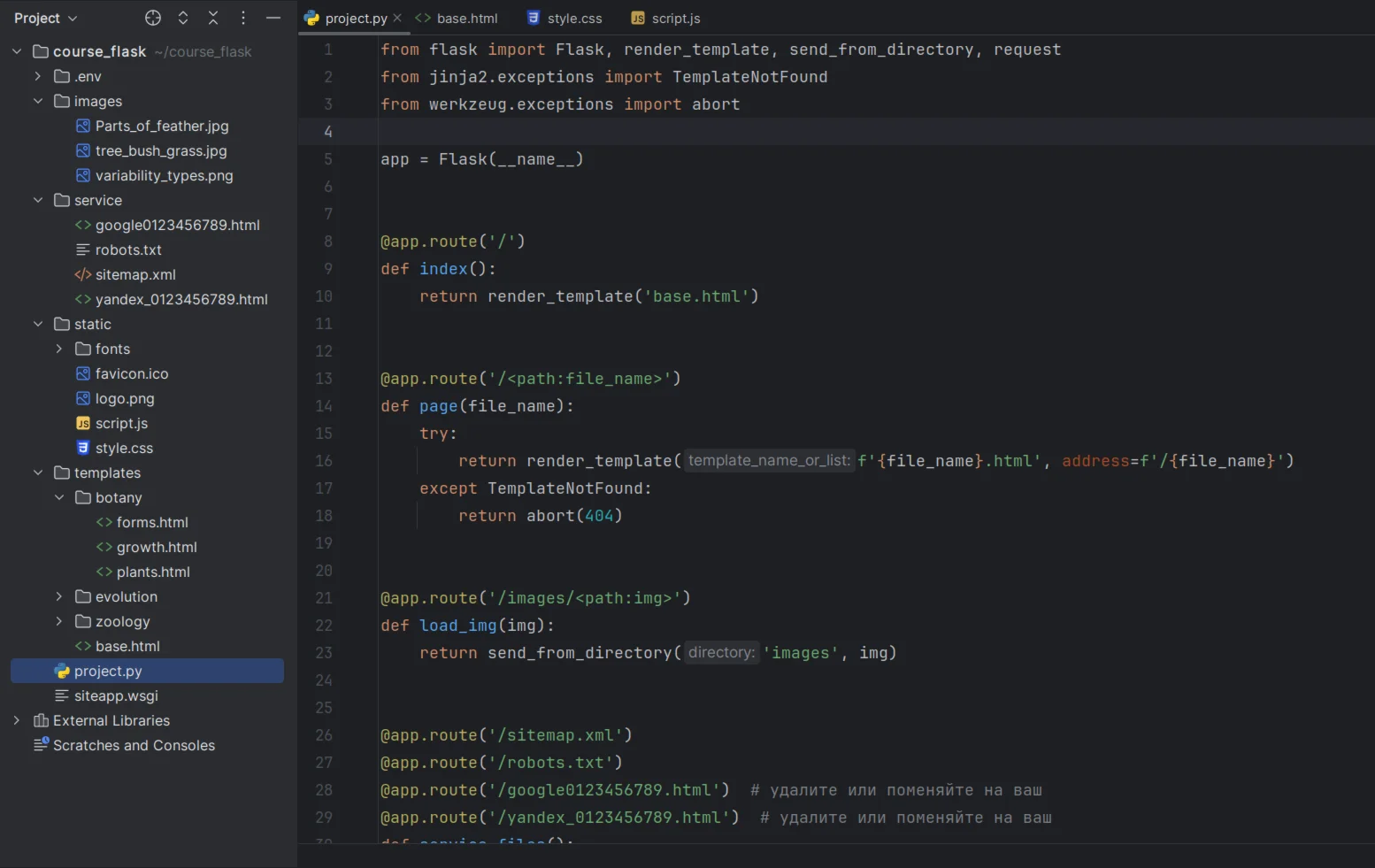This screenshot has height=868, width=1375.
Task: Expand the fonts folder
Action: [59, 349]
